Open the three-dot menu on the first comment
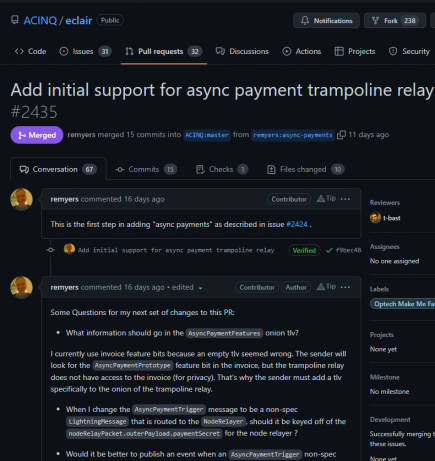Image resolution: width=435 pixels, height=461 pixels. [345, 199]
